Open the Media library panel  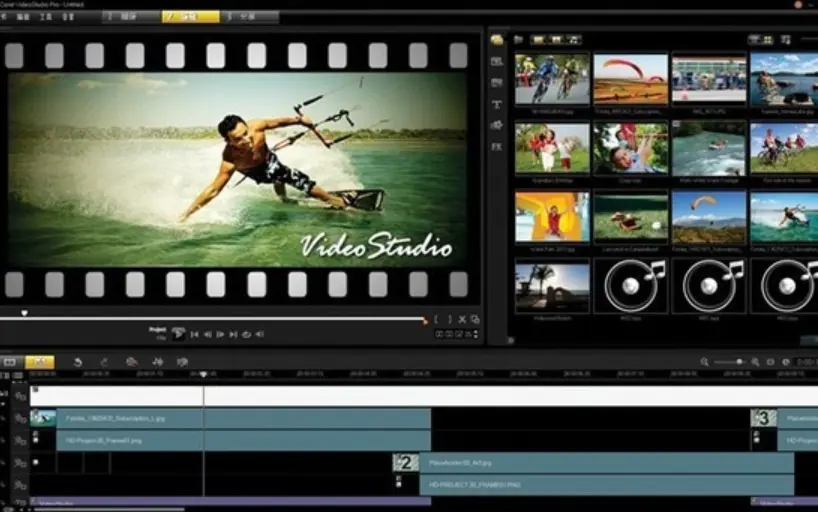(497, 40)
